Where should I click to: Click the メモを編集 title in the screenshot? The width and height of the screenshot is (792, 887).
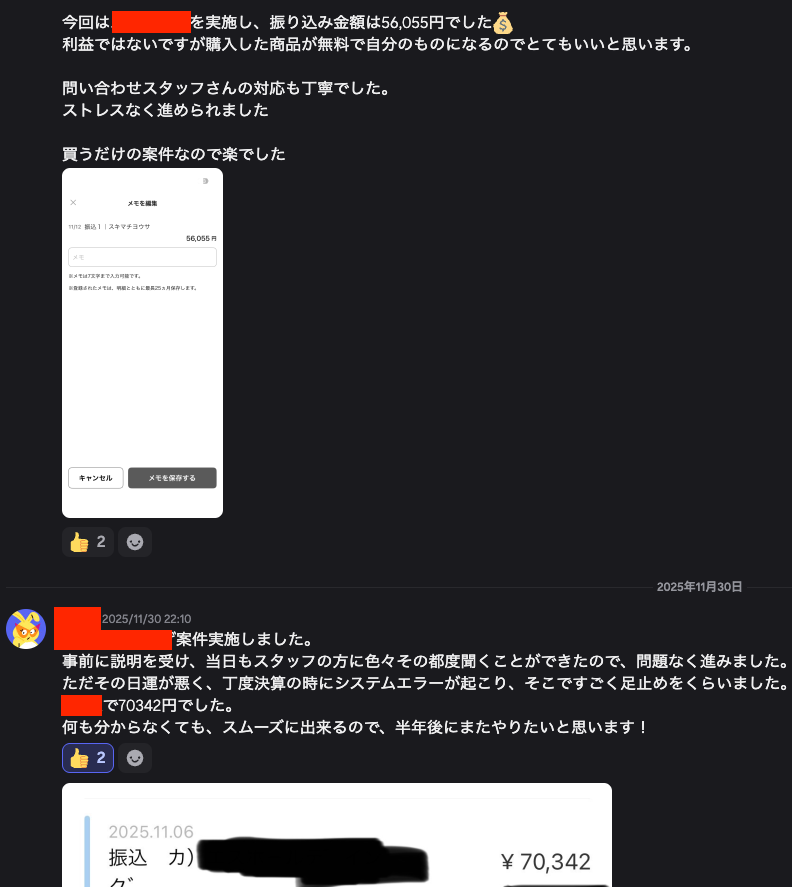pos(143,203)
